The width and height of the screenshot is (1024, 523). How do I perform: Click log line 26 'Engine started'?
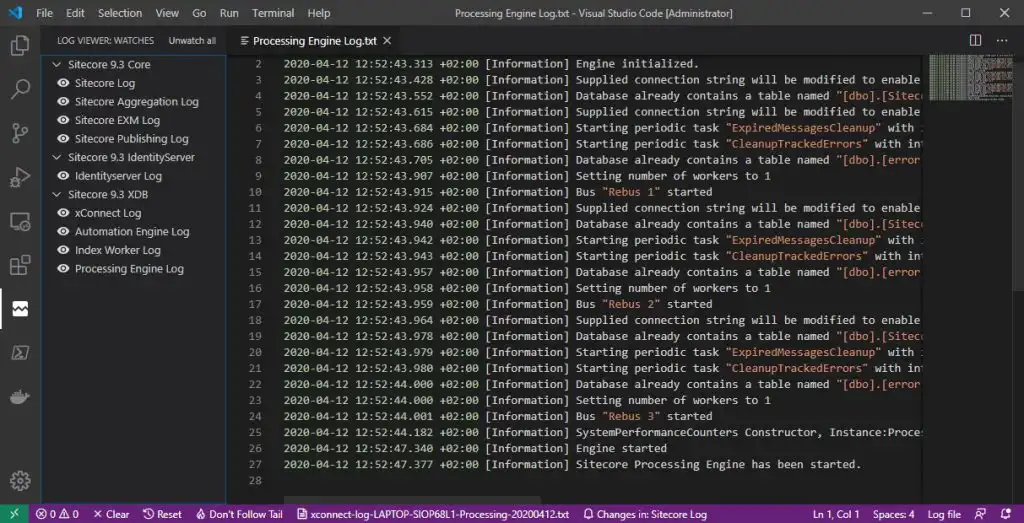pos(620,449)
